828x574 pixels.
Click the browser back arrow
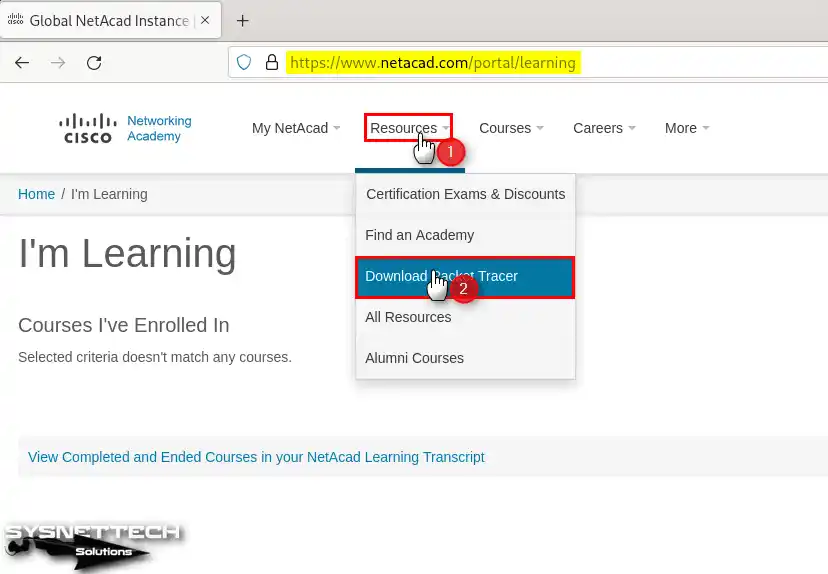point(22,62)
